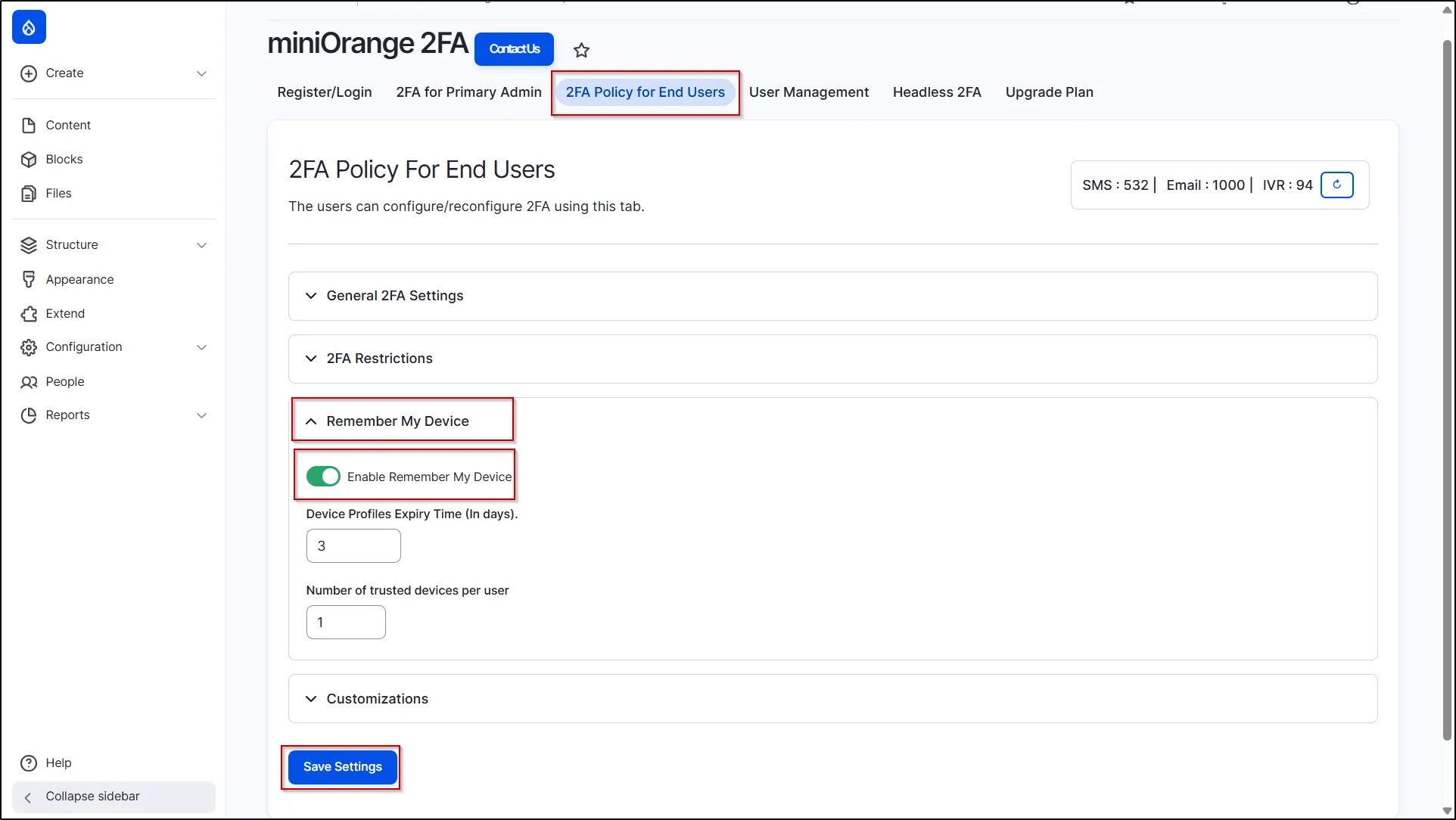
Task: Open the Files link in sidebar
Action: click(58, 194)
